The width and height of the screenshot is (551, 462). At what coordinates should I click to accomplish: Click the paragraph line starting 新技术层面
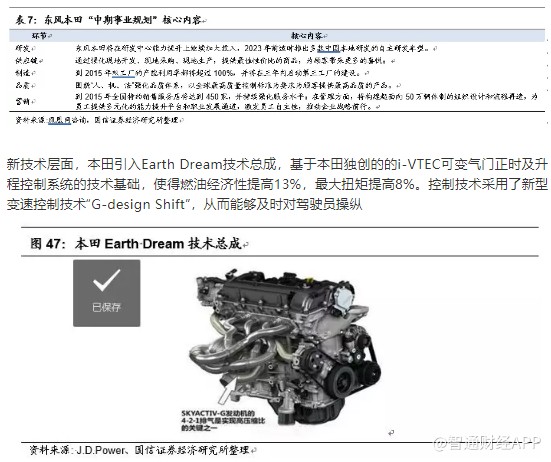tap(277, 164)
